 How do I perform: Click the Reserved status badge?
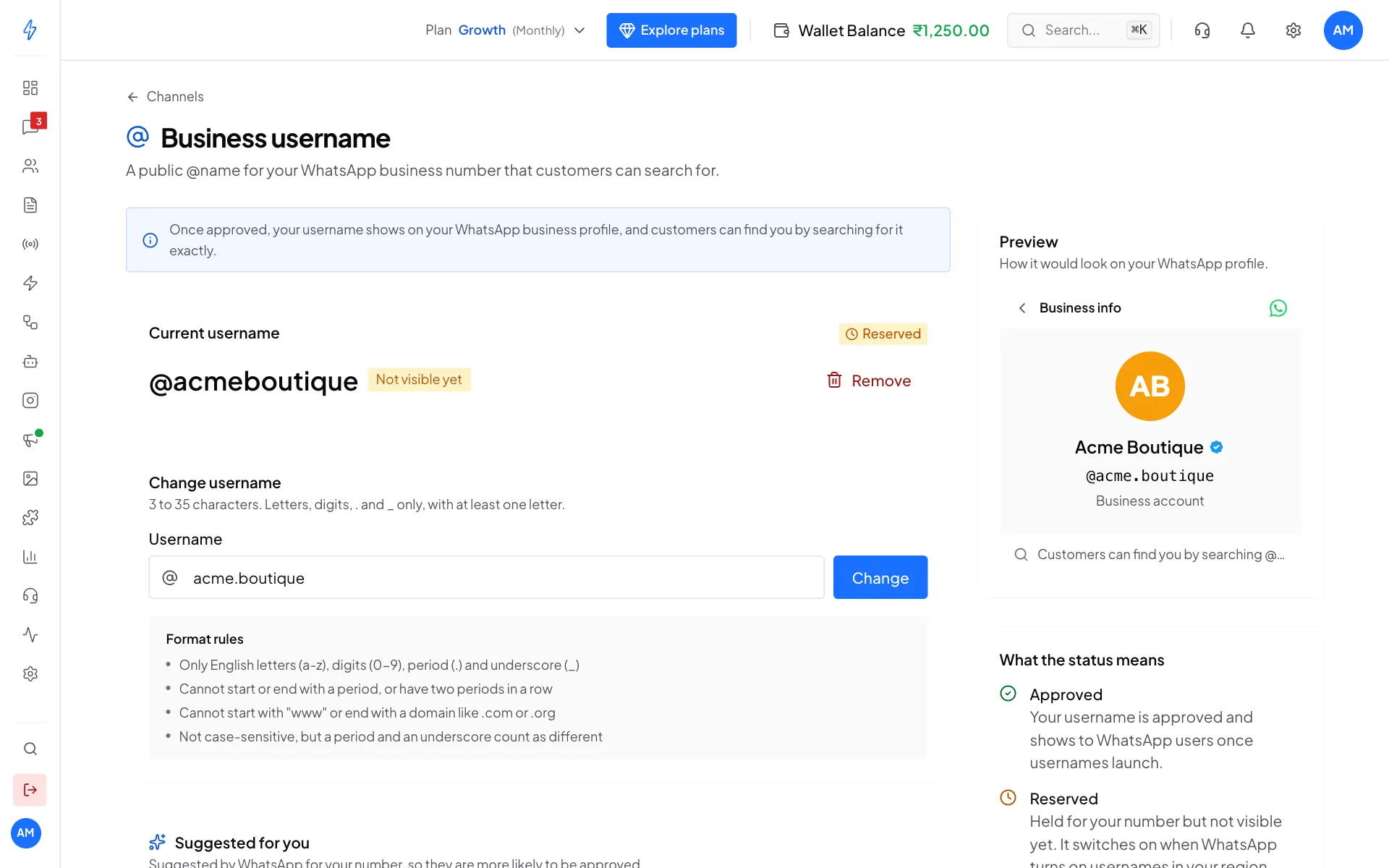point(883,334)
